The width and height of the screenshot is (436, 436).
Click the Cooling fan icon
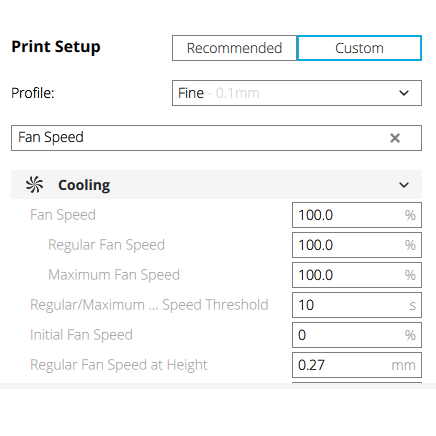pyautogui.click(x=35, y=185)
